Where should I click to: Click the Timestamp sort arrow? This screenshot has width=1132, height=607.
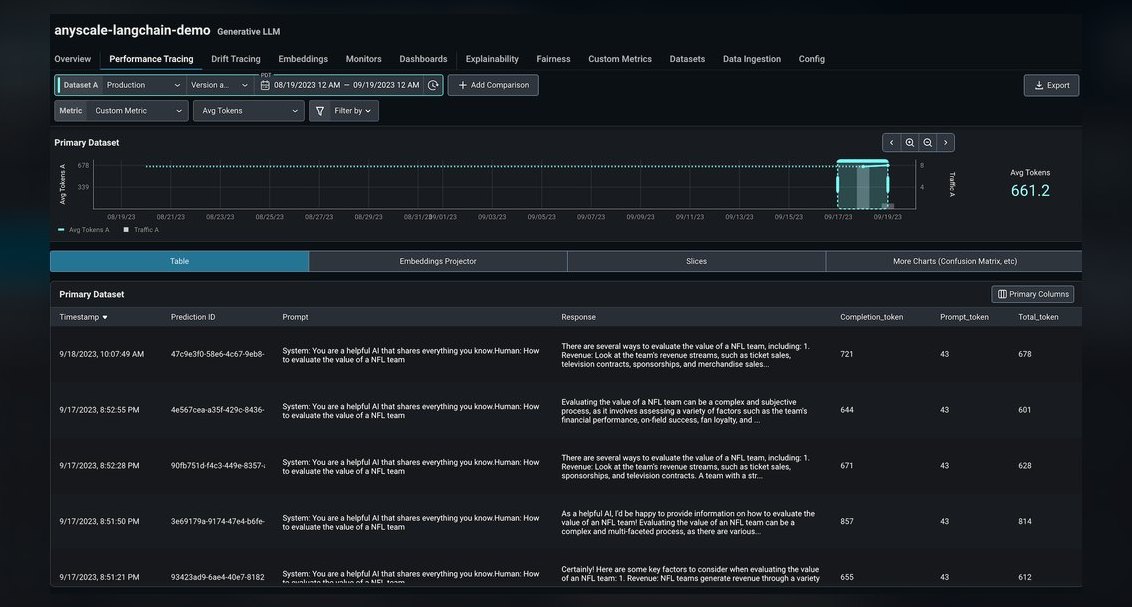[105, 318]
